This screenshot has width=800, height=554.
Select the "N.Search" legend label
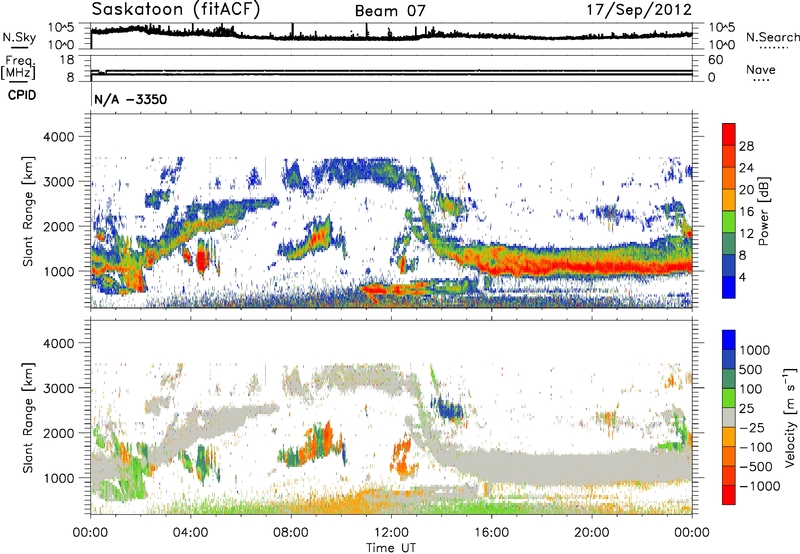[773, 37]
